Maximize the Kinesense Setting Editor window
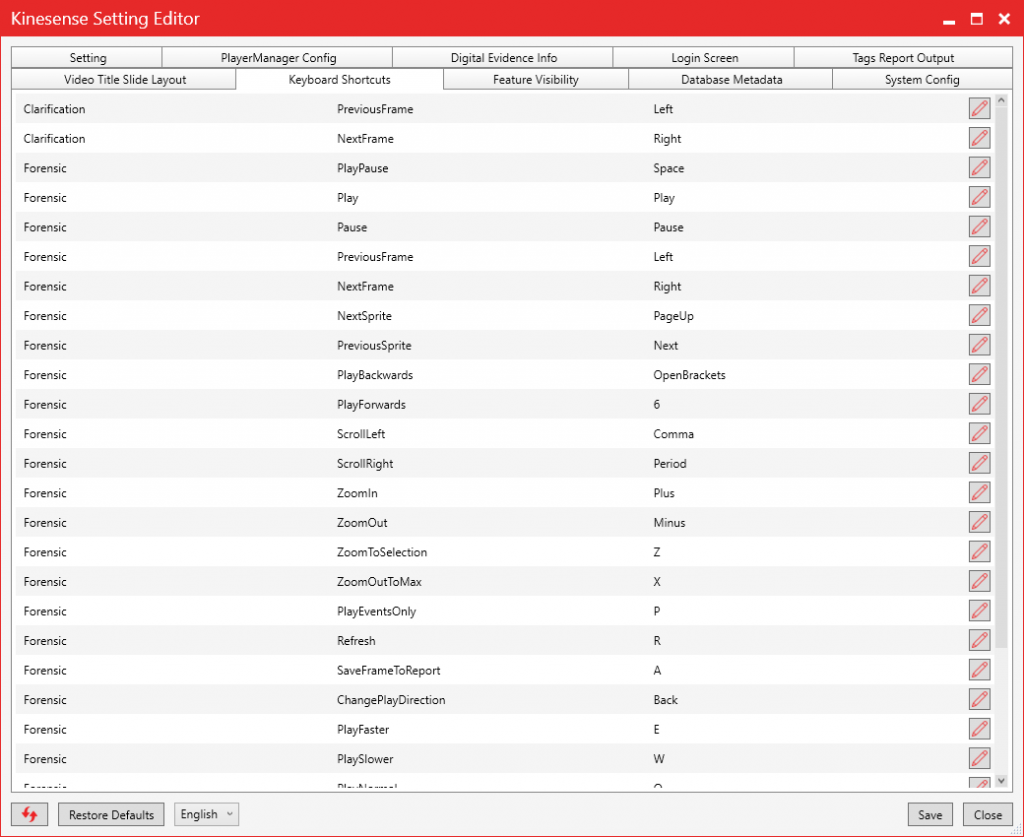Image resolution: width=1024 pixels, height=837 pixels. click(976, 19)
